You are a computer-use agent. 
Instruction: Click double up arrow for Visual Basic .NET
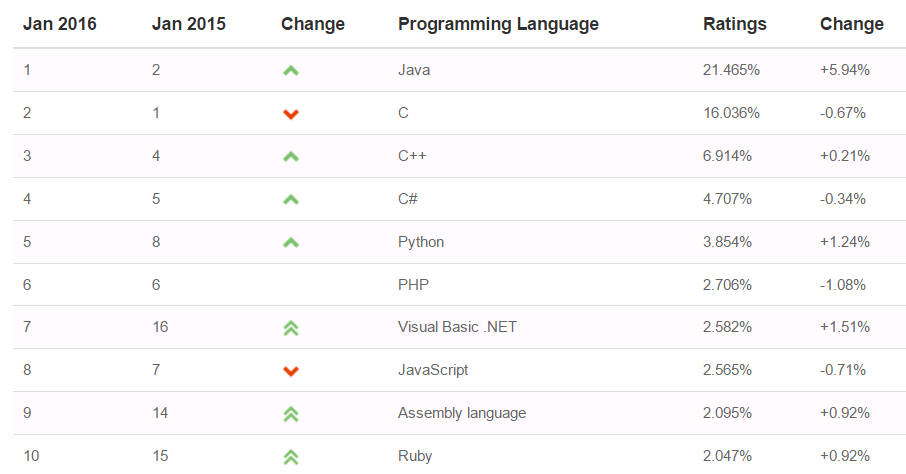click(x=291, y=328)
